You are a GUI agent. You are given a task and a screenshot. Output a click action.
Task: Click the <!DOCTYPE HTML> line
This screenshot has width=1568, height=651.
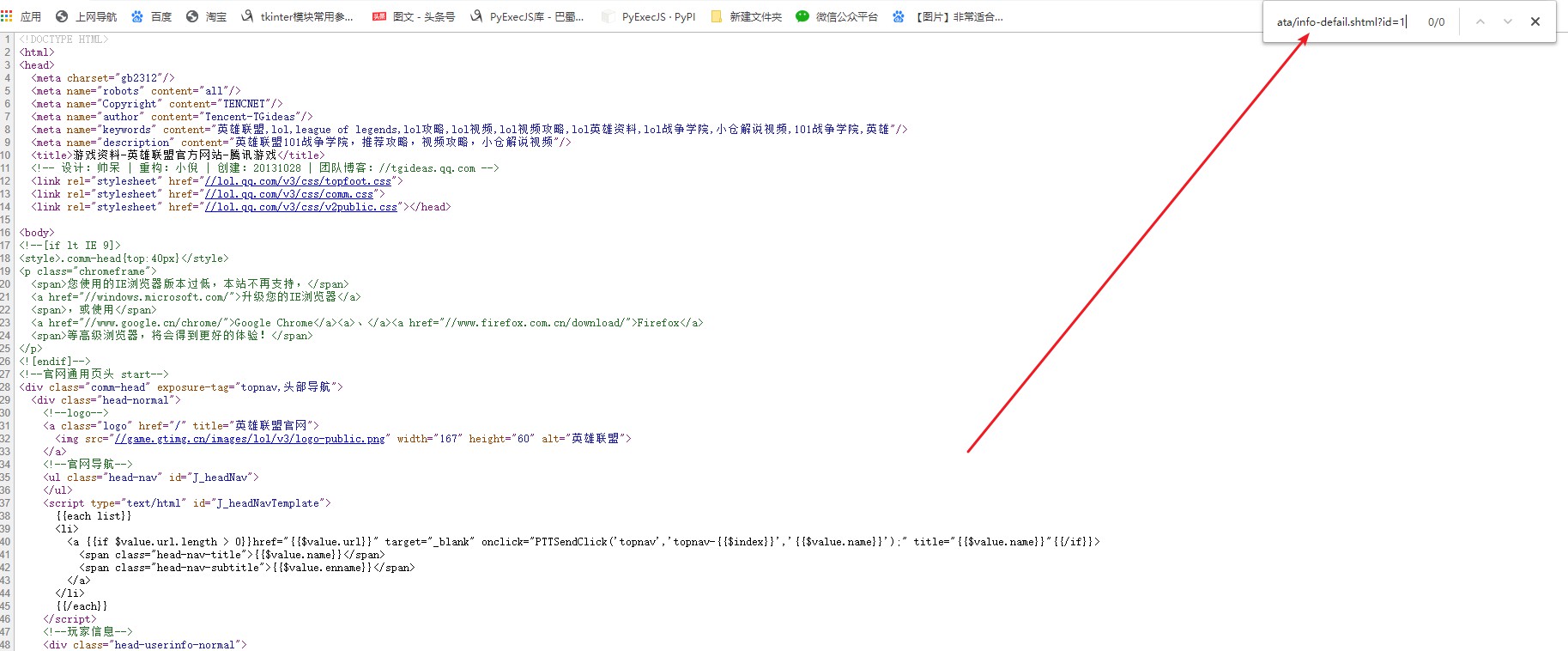[64, 40]
